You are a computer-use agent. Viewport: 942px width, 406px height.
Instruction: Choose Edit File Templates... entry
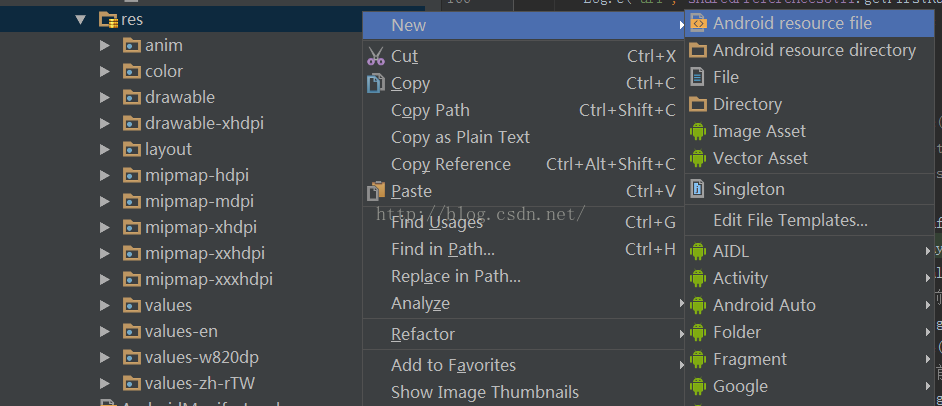point(810,220)
